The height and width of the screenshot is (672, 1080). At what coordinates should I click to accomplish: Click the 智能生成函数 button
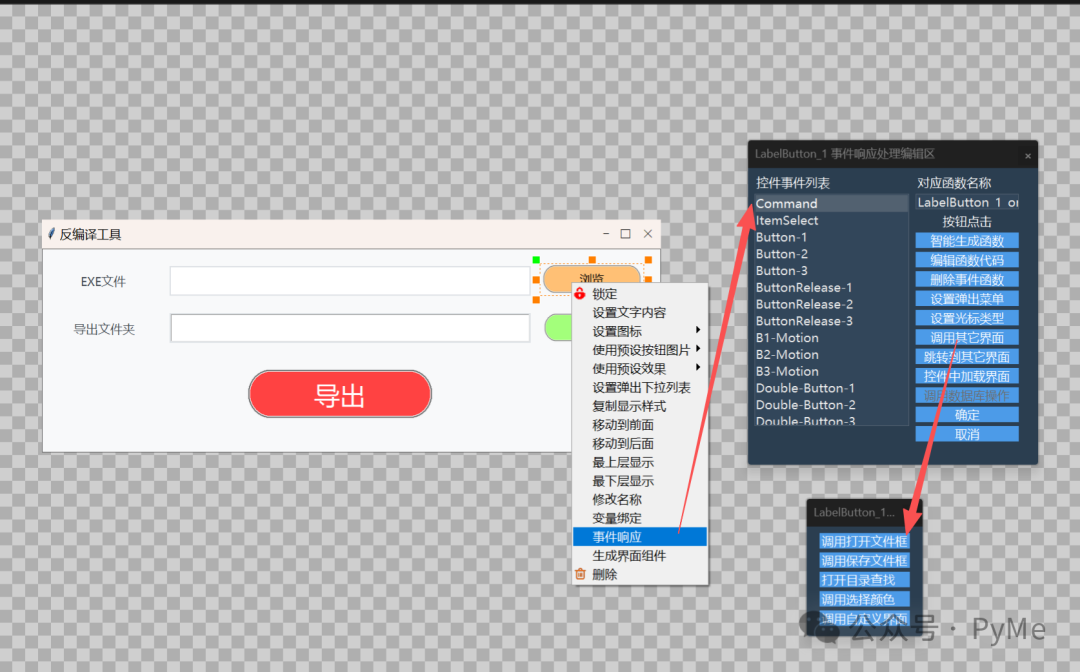[x=966, y=241]
